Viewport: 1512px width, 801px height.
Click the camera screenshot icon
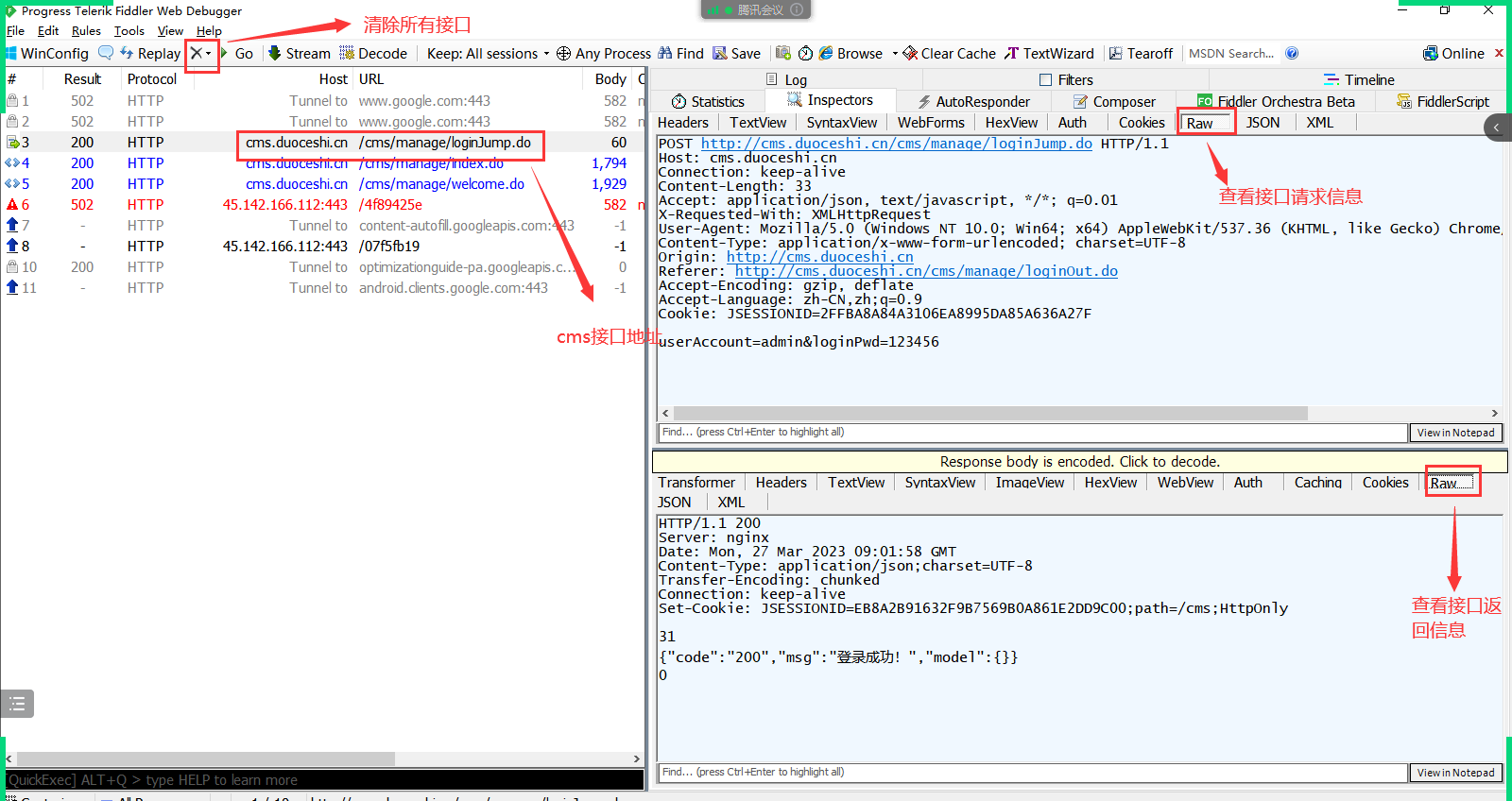click(783, 53)
